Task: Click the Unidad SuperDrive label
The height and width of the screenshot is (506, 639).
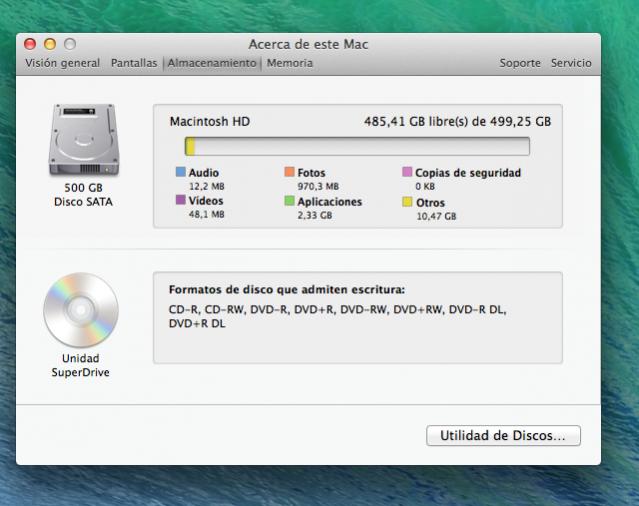Action: pos(80,365)
